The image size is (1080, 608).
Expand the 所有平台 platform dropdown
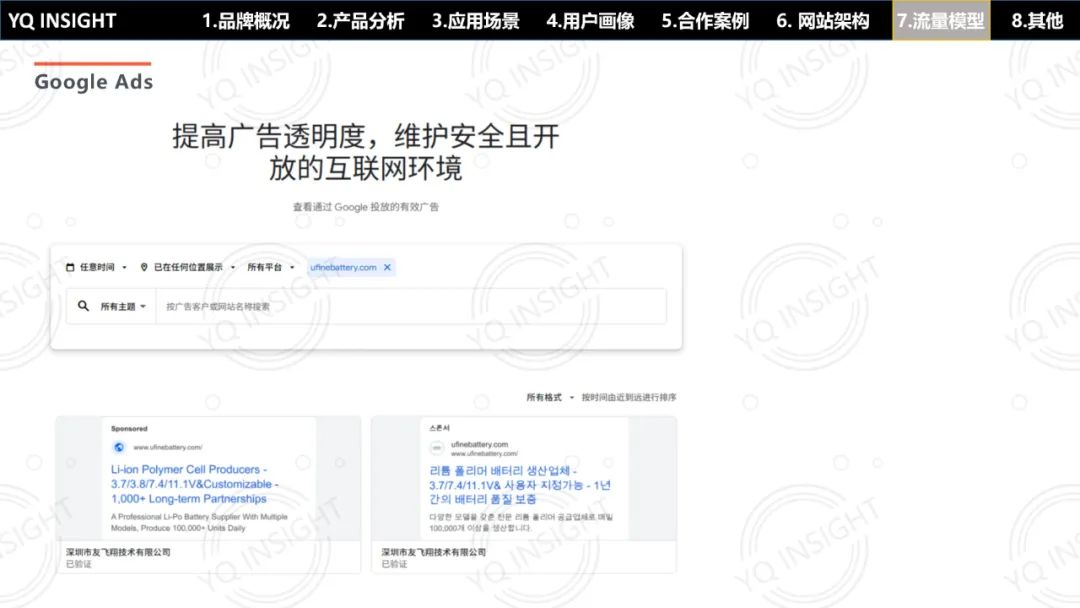point(271,267)
